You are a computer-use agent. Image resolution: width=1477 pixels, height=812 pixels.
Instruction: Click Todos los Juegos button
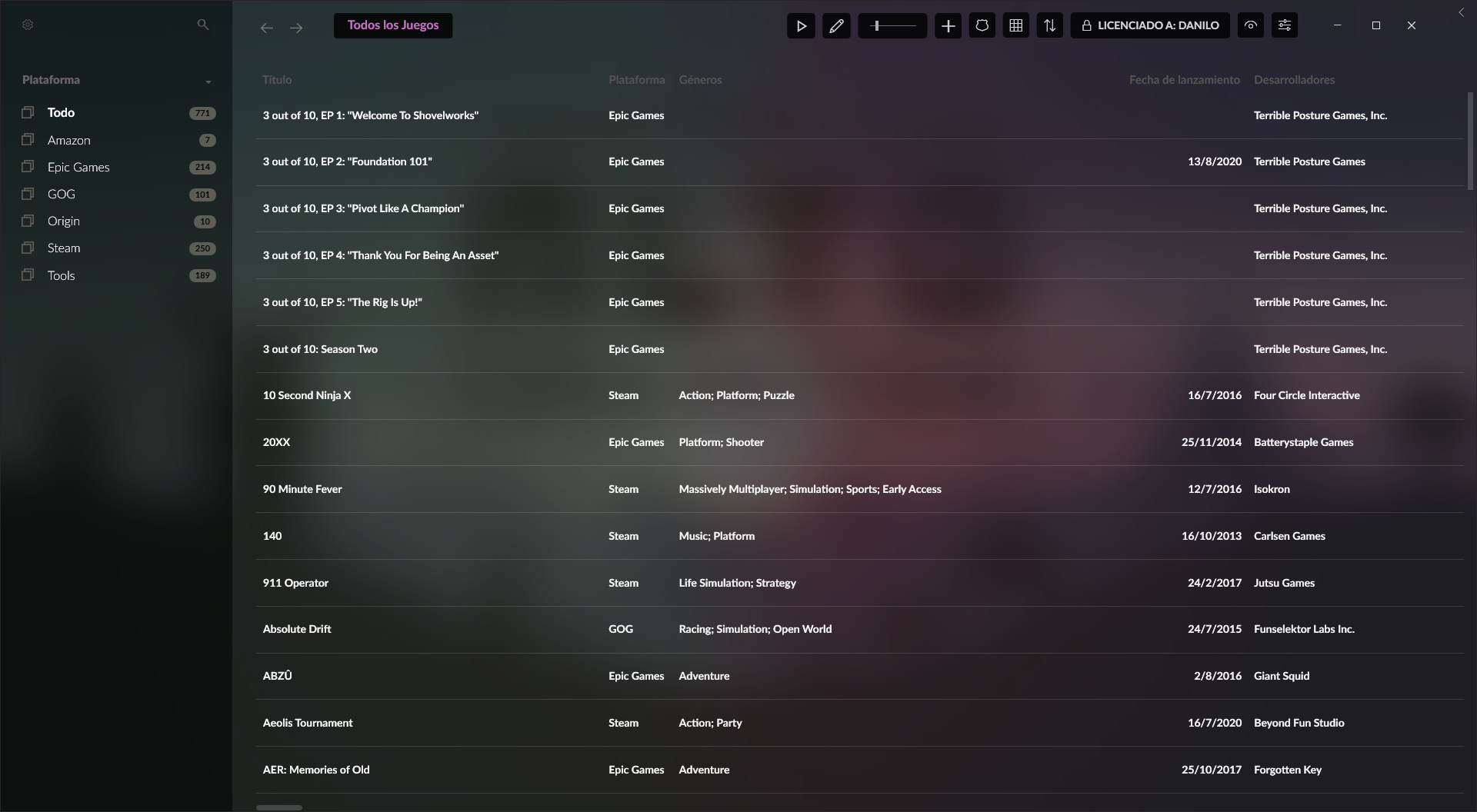click(x=393, y=25)
